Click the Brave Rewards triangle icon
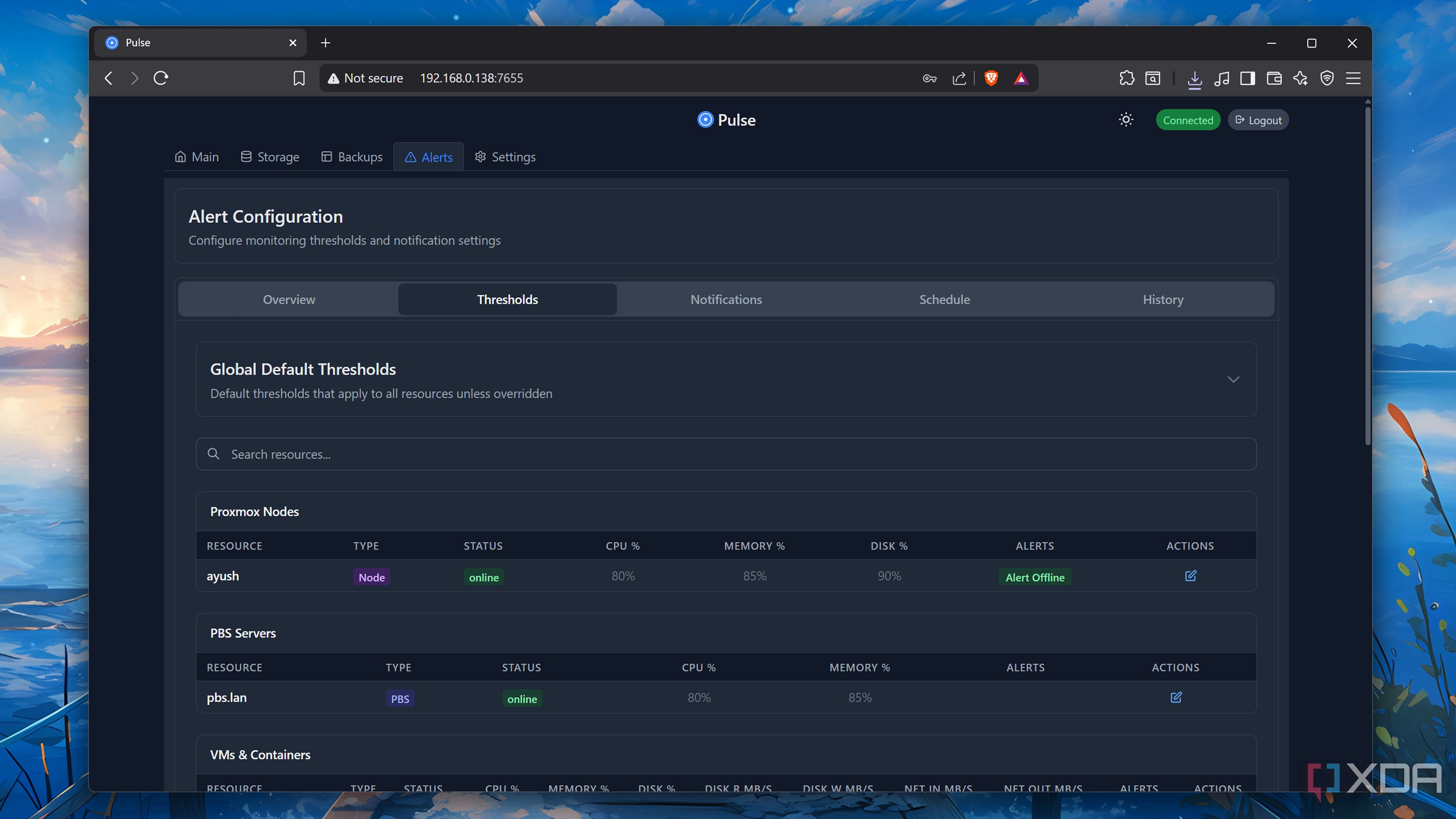Viewport: 1456px width, 819px height. 1021,78
